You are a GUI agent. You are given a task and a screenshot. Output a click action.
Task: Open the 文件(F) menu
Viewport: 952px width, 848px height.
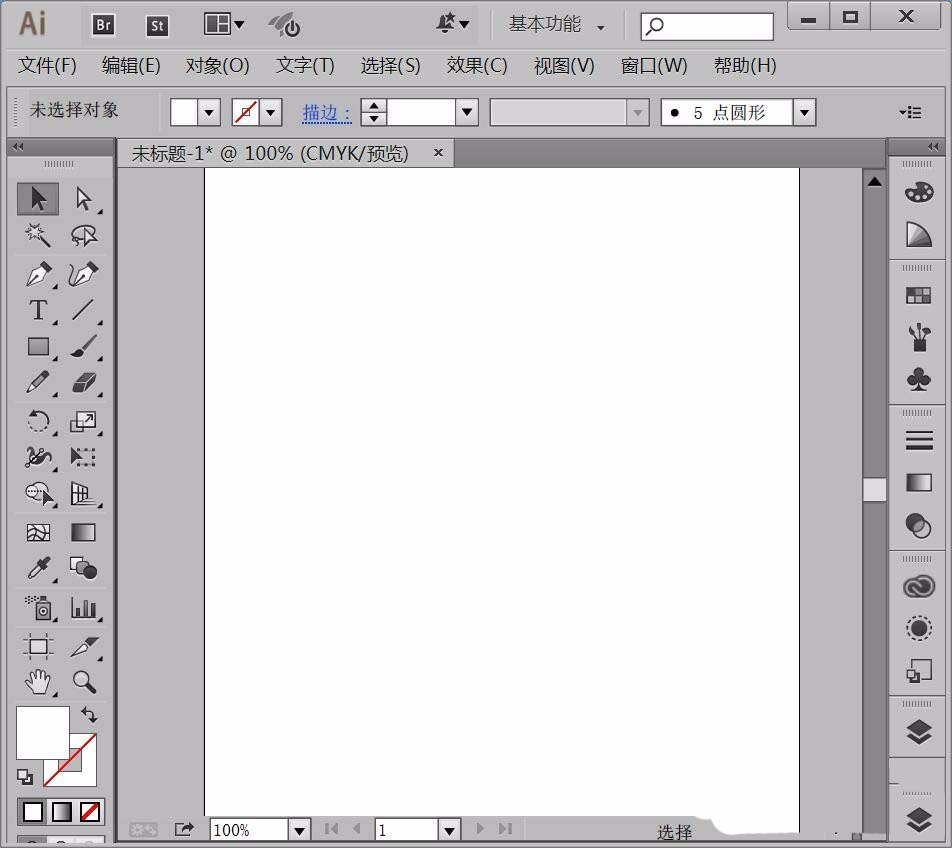coord(47,66)
